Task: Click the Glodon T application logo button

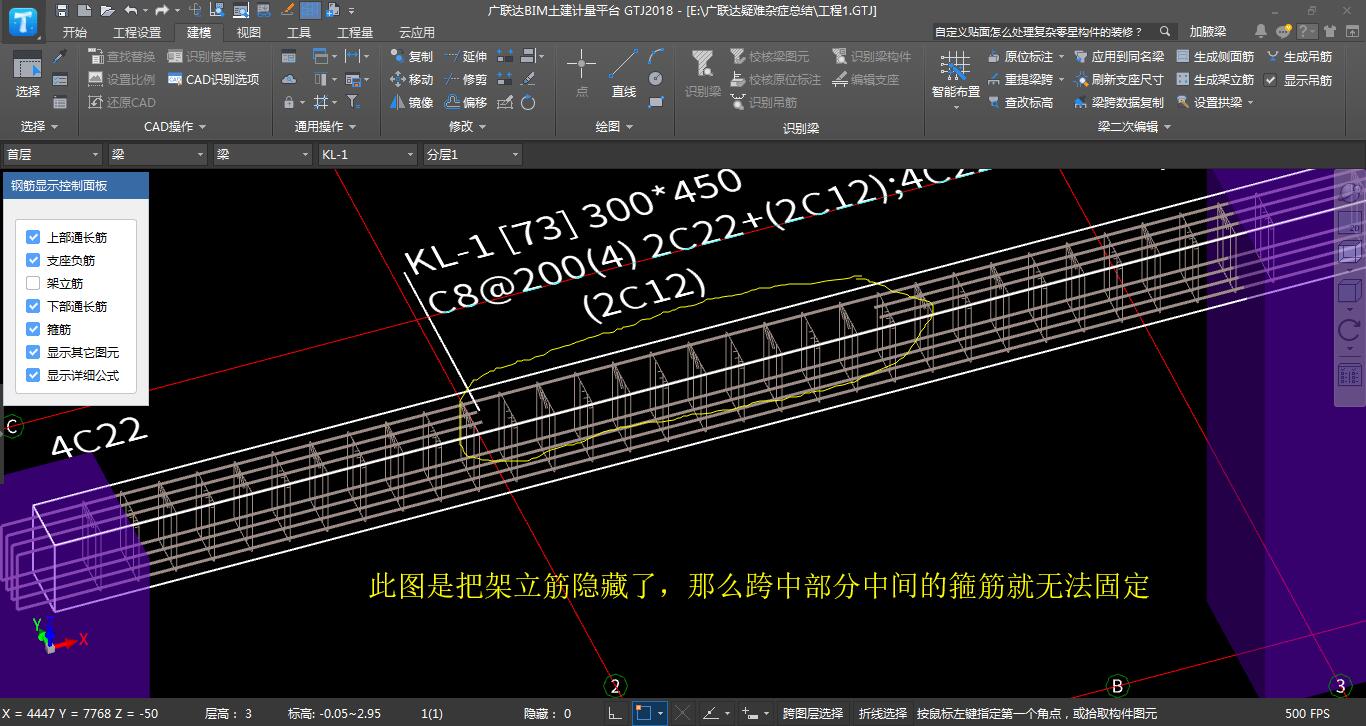Action: (x=22, y=20)
